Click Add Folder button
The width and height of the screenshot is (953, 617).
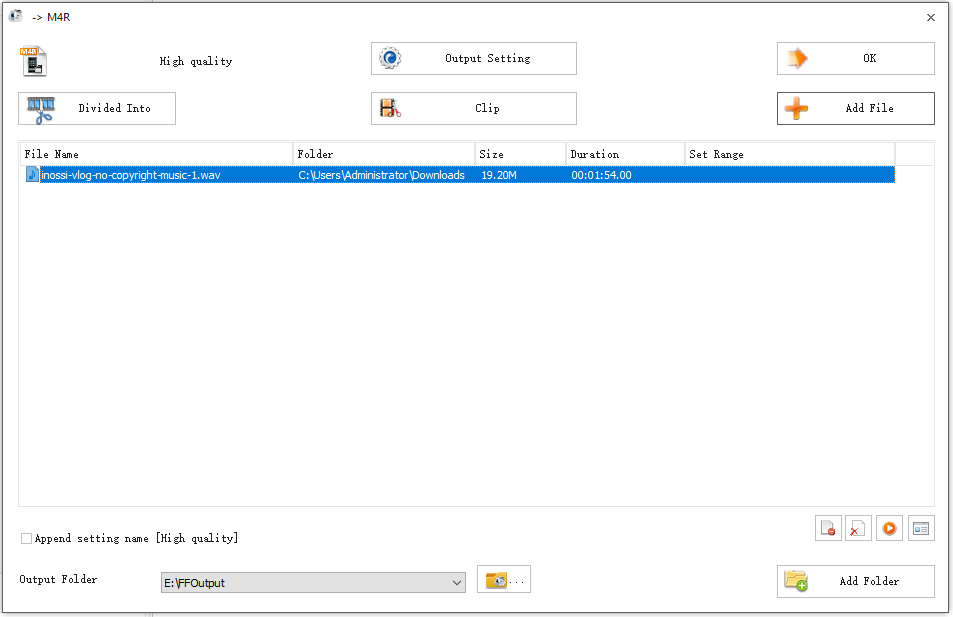click(x=855, y=581)
